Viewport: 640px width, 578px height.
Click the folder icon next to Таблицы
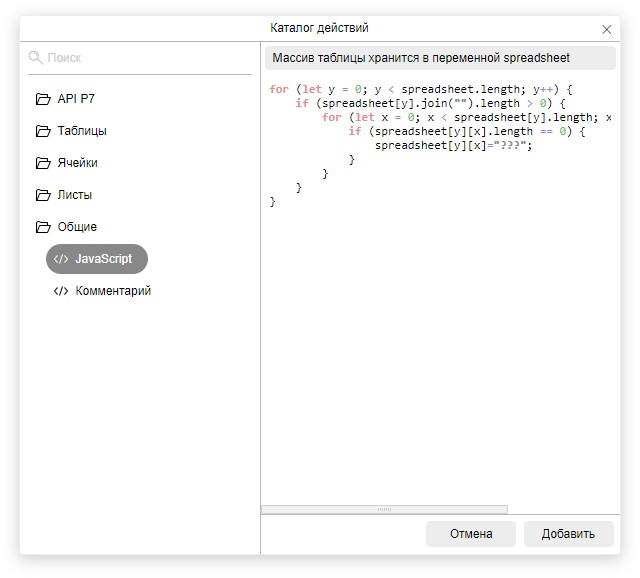[x=43, y=131]
